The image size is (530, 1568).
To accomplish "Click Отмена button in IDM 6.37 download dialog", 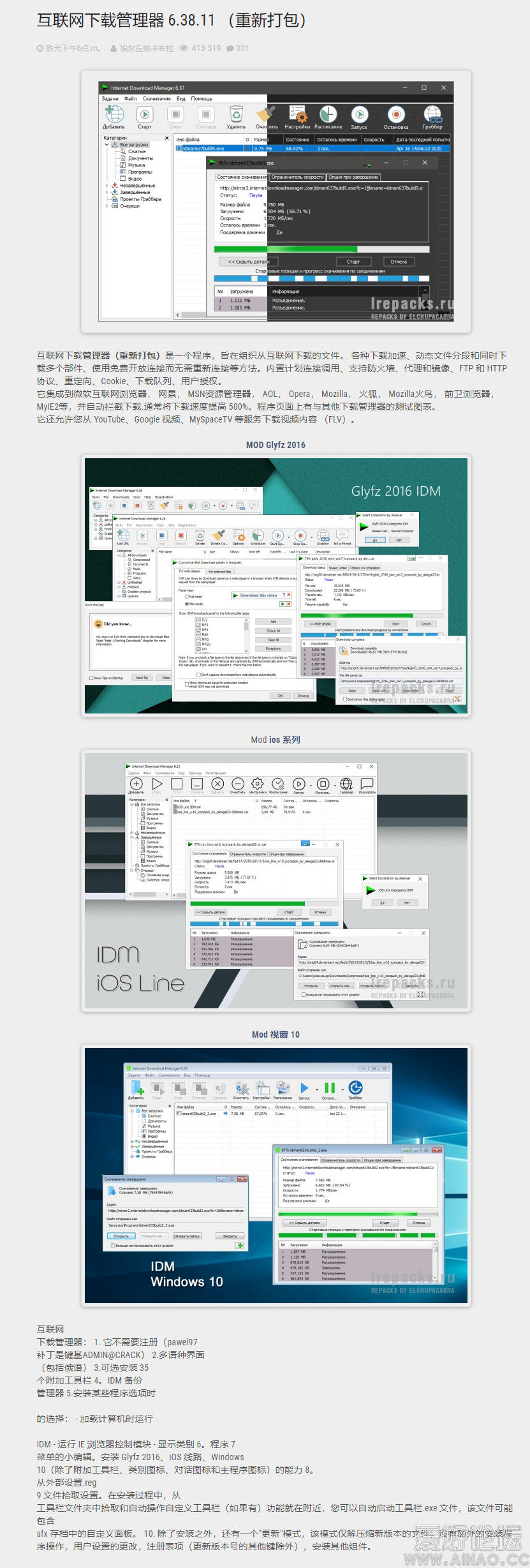I will click(x=399, y=262).
